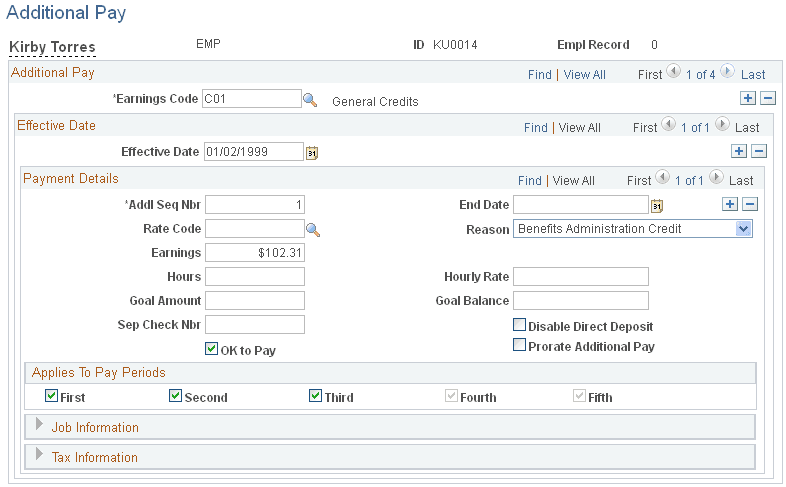
Task: Open the Rate Code lookup magnifier
Action: [x=313, y=230]
